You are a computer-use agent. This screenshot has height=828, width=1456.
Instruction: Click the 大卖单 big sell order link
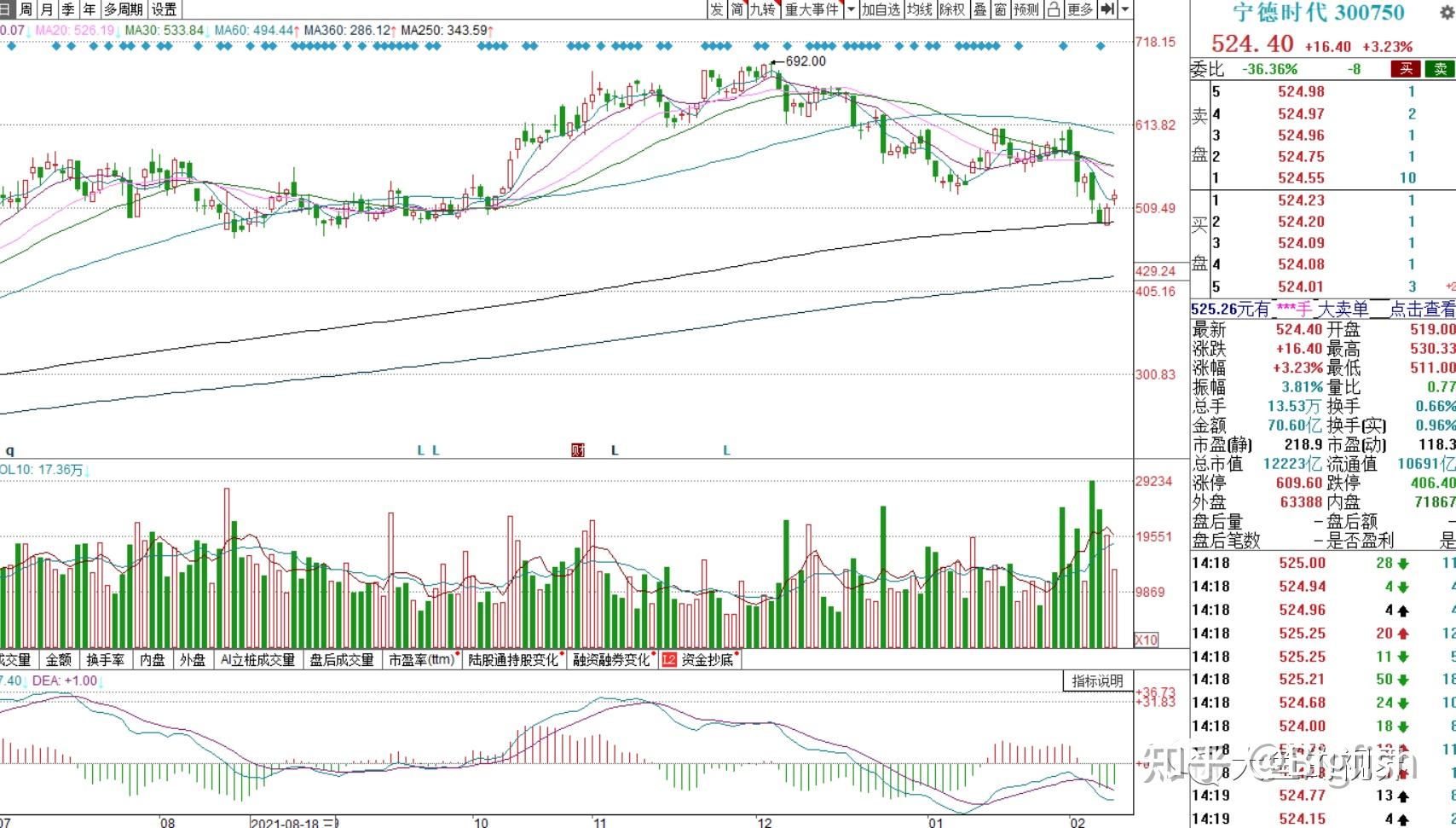click(x=1343, y=309)
